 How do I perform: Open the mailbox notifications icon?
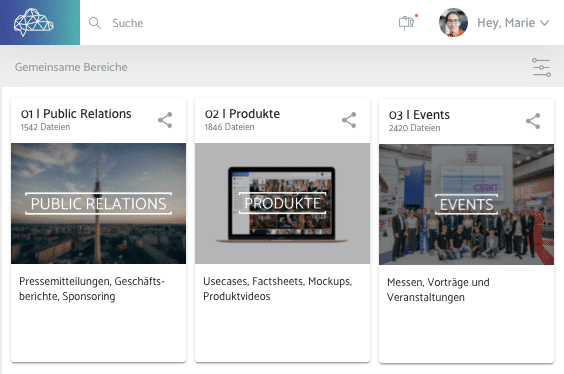click(x=407, y=23)
